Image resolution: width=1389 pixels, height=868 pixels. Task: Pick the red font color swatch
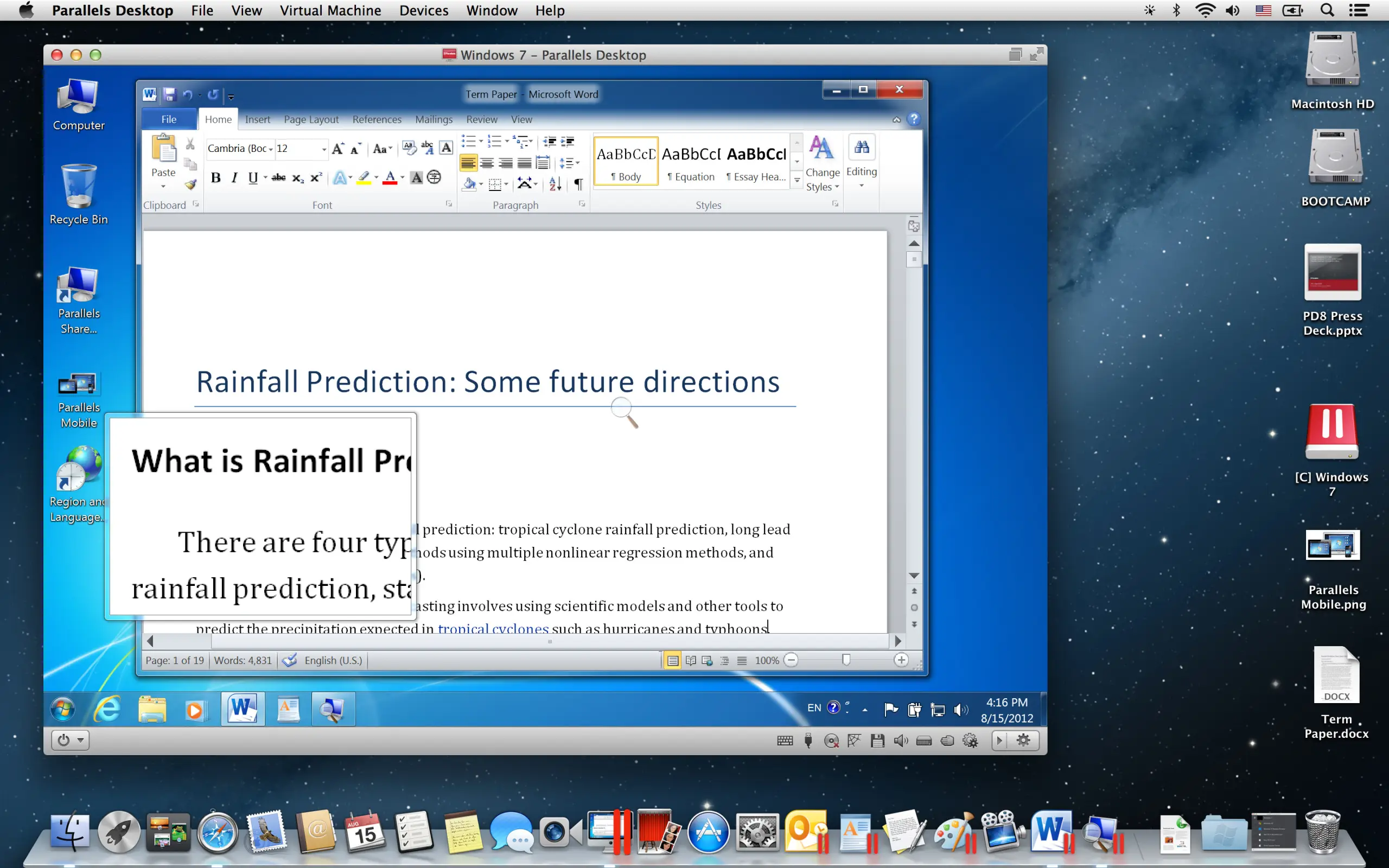pos(390,178)
